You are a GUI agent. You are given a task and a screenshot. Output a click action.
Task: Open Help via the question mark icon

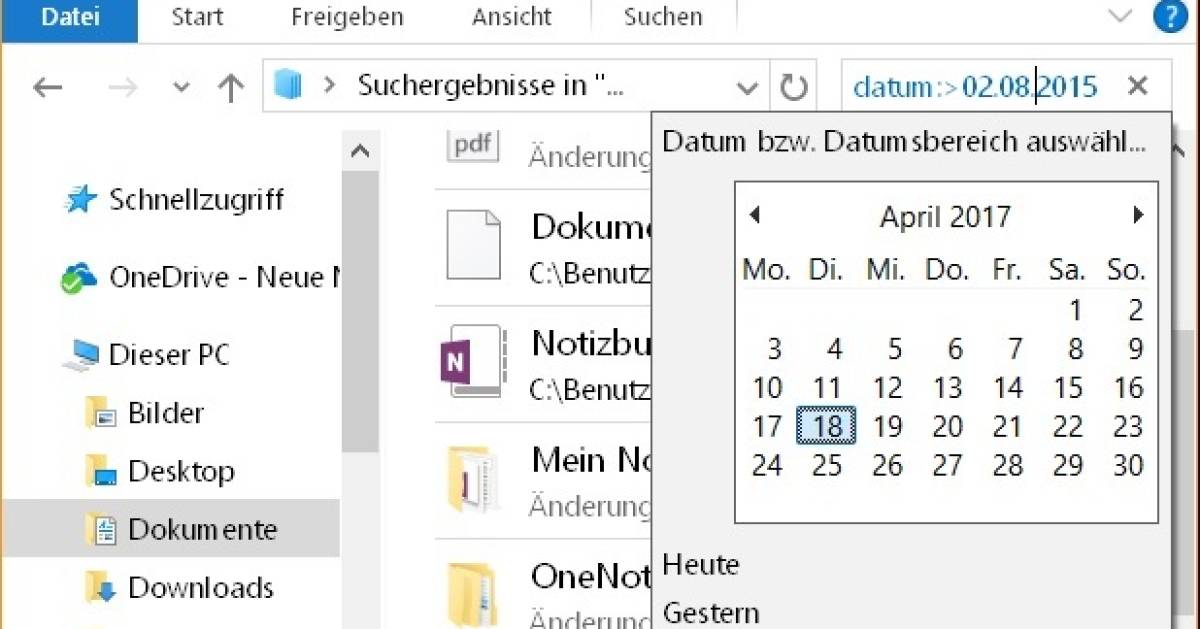tap(1174, 16)
